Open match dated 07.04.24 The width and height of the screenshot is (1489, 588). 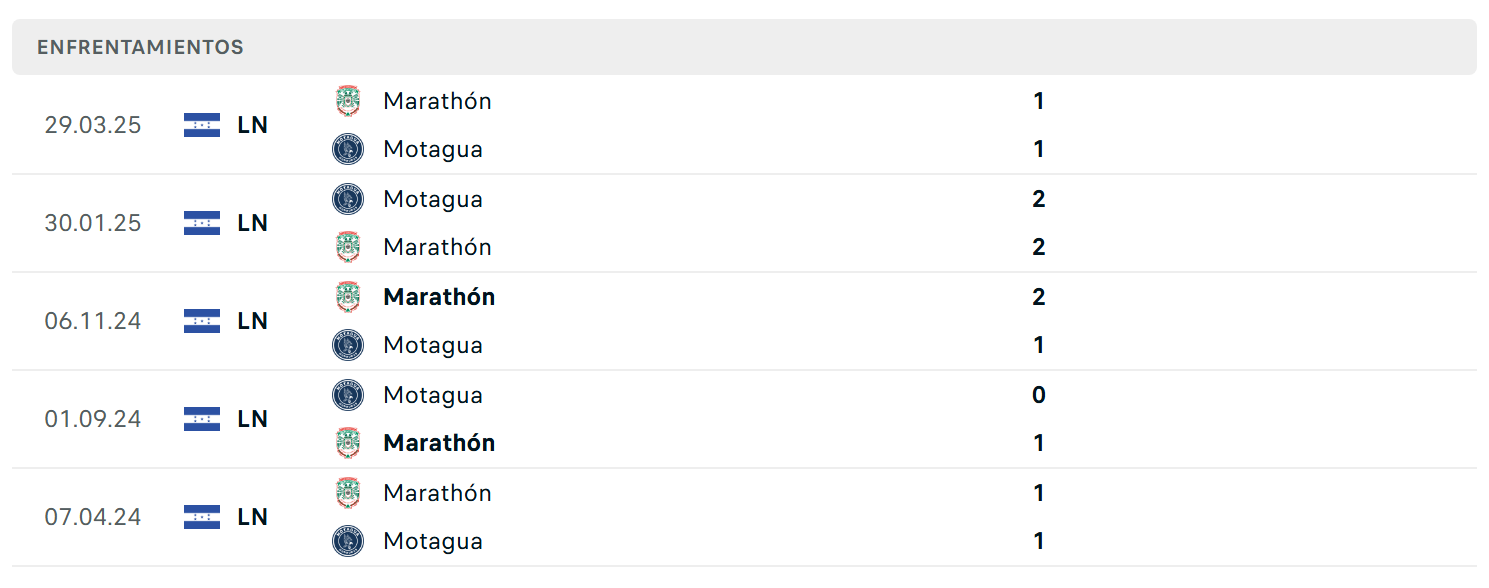point(744,517)
